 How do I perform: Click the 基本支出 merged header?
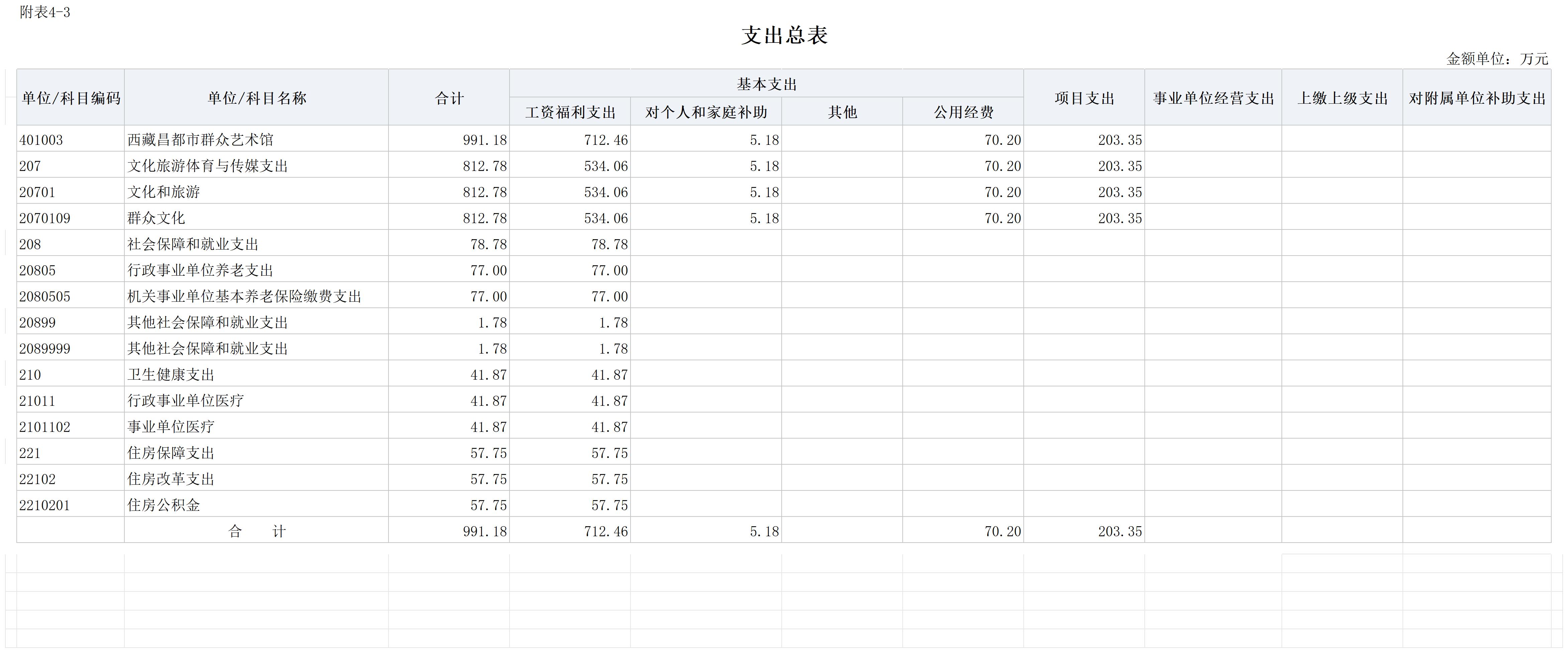point(766,84)
